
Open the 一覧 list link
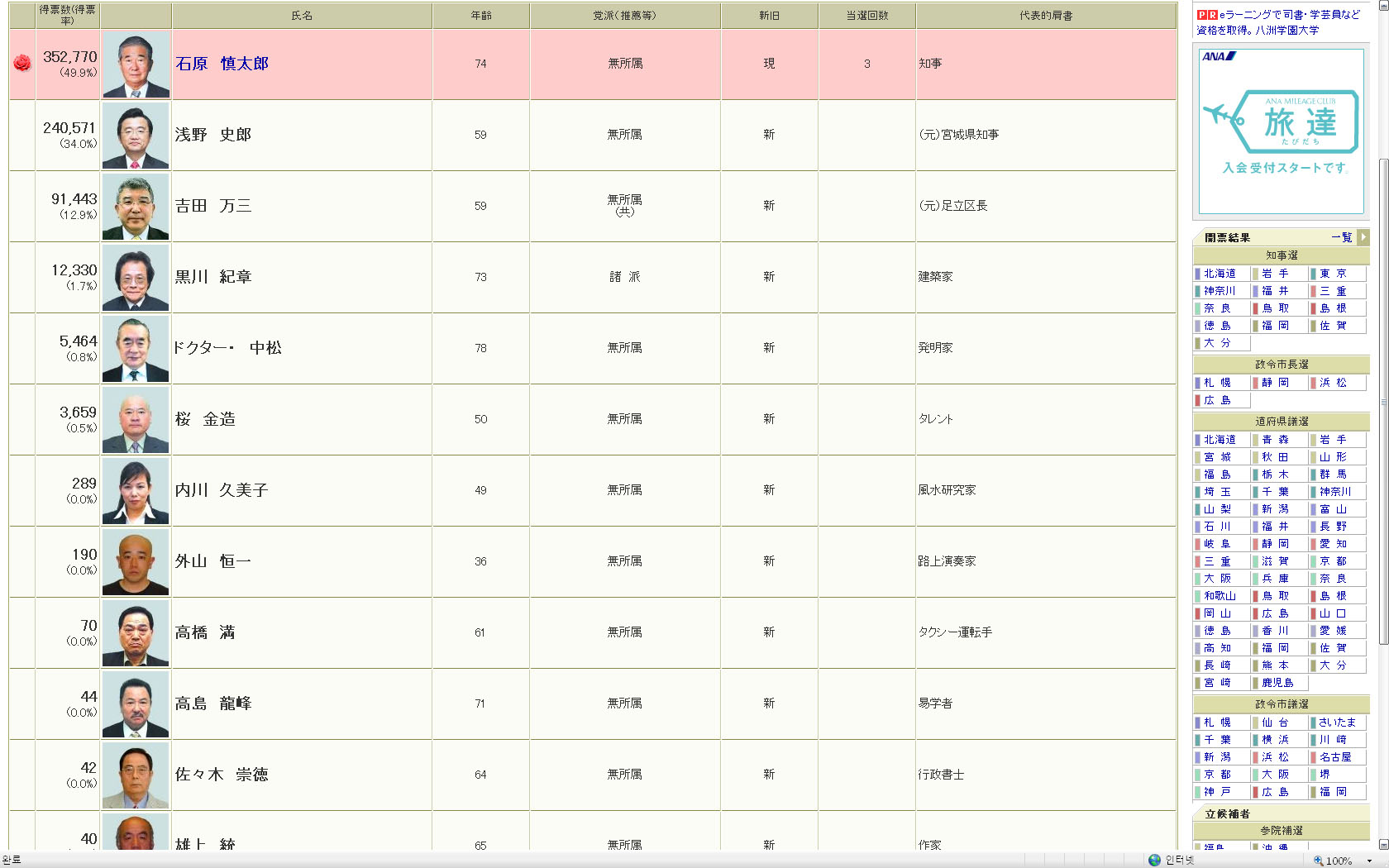point(1341,237)
